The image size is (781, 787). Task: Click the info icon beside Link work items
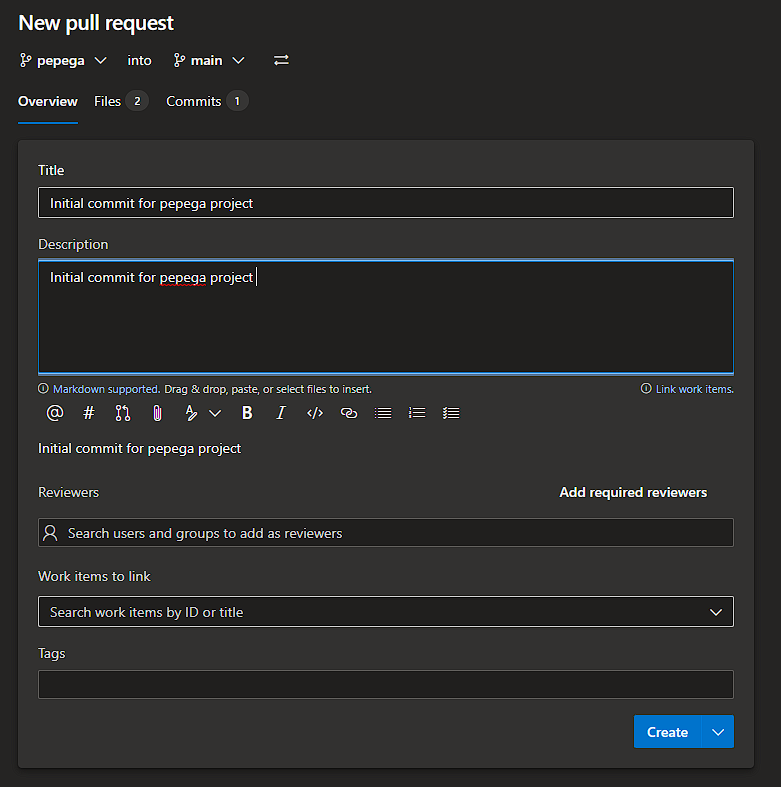[646, 388]
